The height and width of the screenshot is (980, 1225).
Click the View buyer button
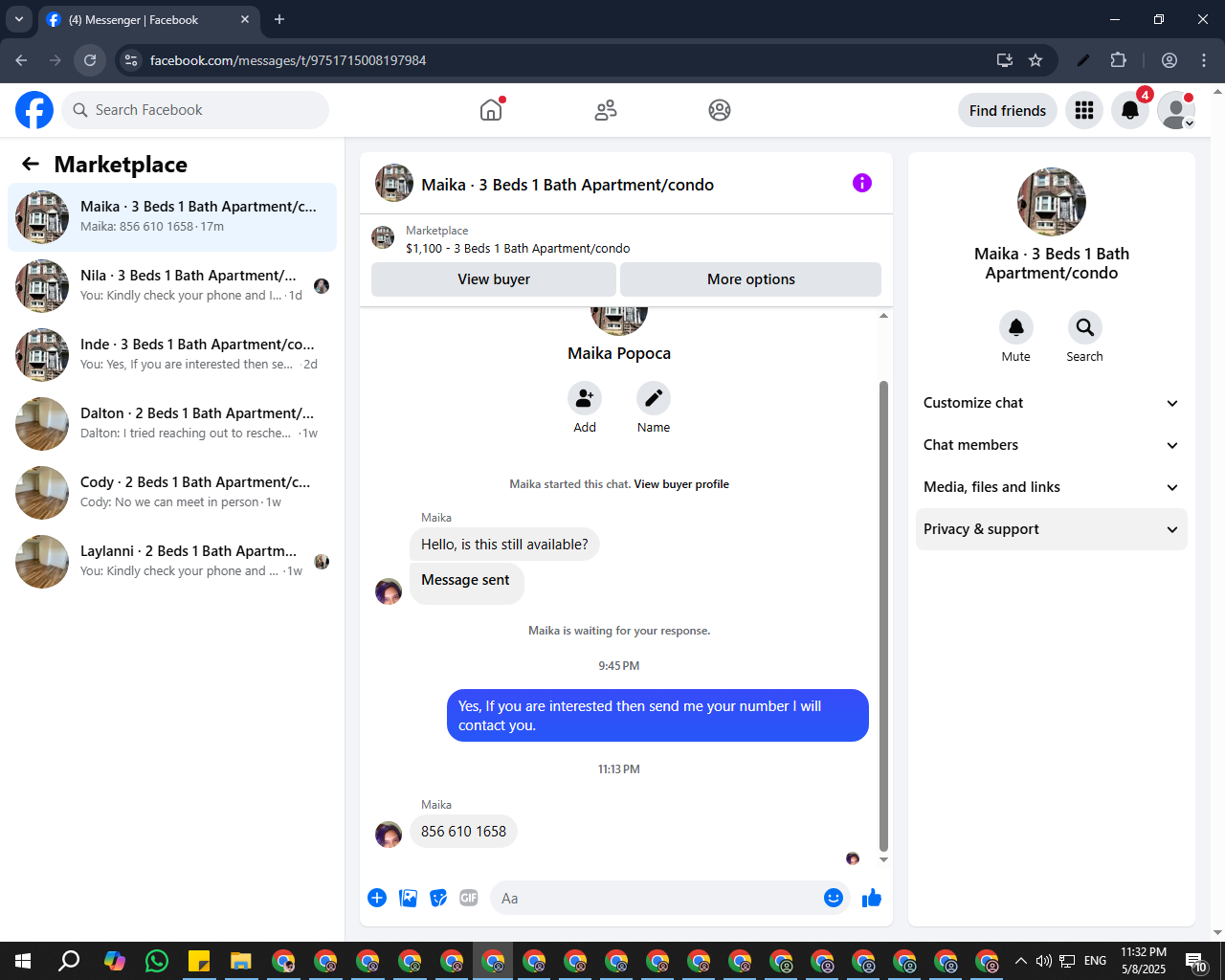[494, 279]
